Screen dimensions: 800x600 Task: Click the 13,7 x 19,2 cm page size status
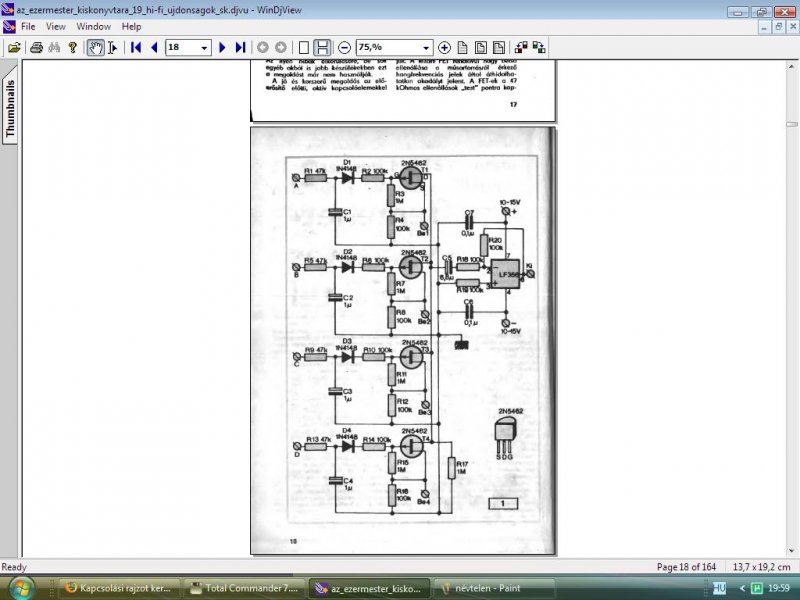pos(761,567)
